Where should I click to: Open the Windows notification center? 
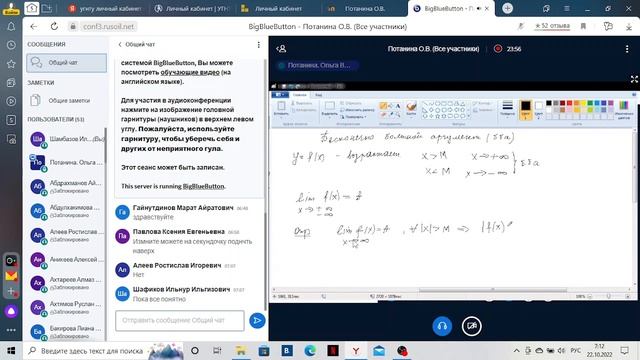point(624,351)
